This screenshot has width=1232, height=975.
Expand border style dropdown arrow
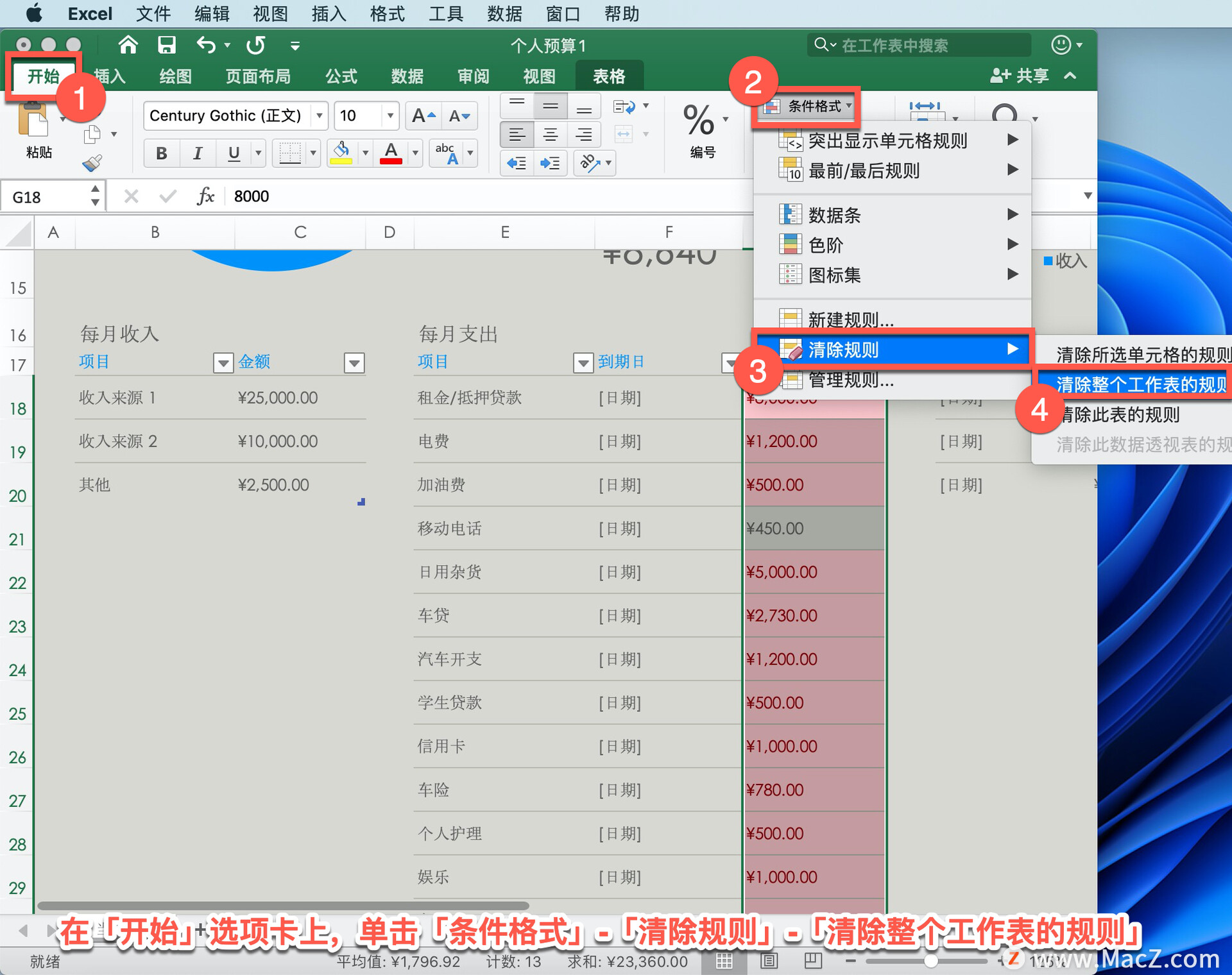pyautogui.click(x=313, y=153)
